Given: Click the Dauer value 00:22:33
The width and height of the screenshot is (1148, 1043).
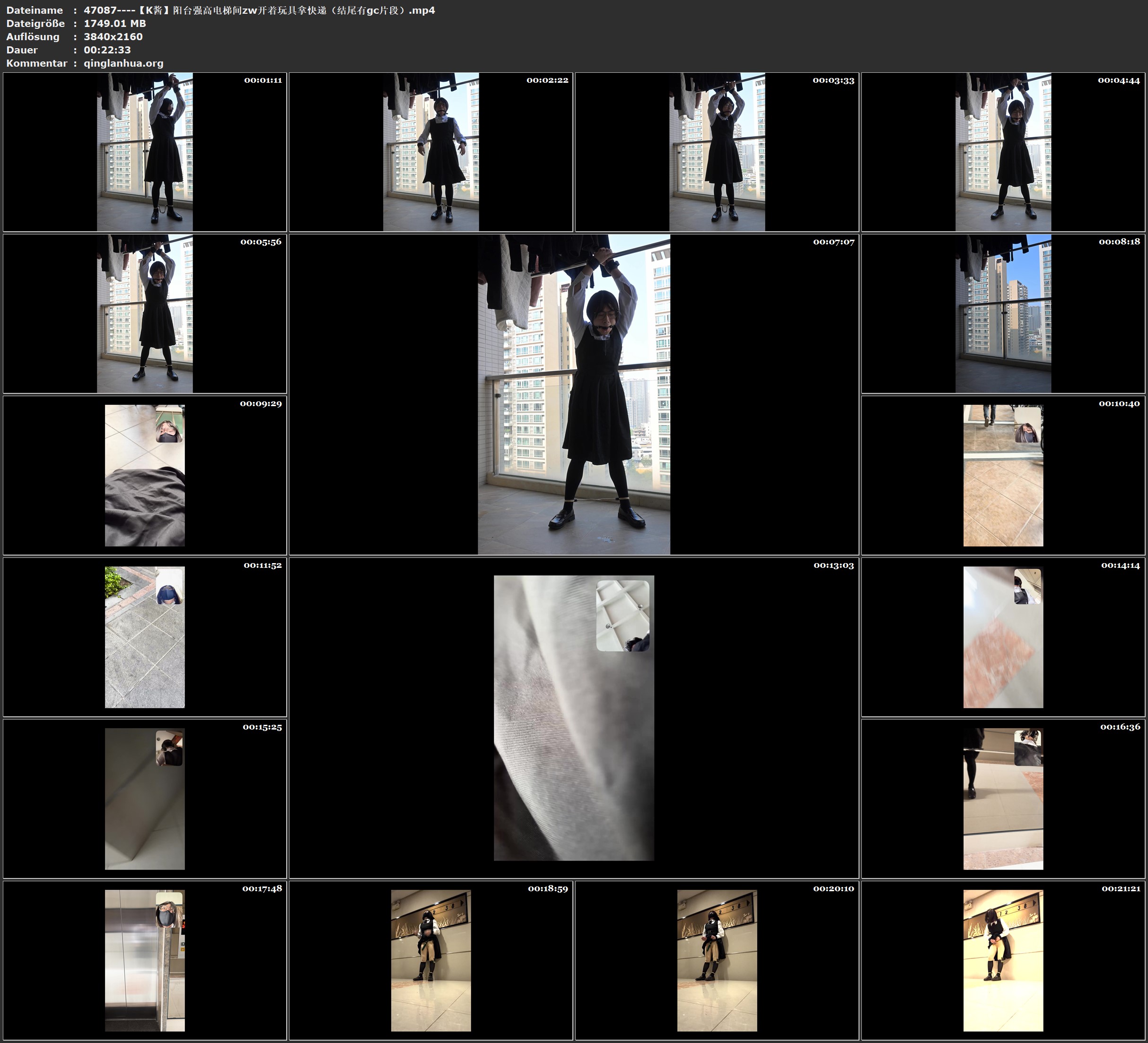Looking at the screenshot, I should point(107,50).
